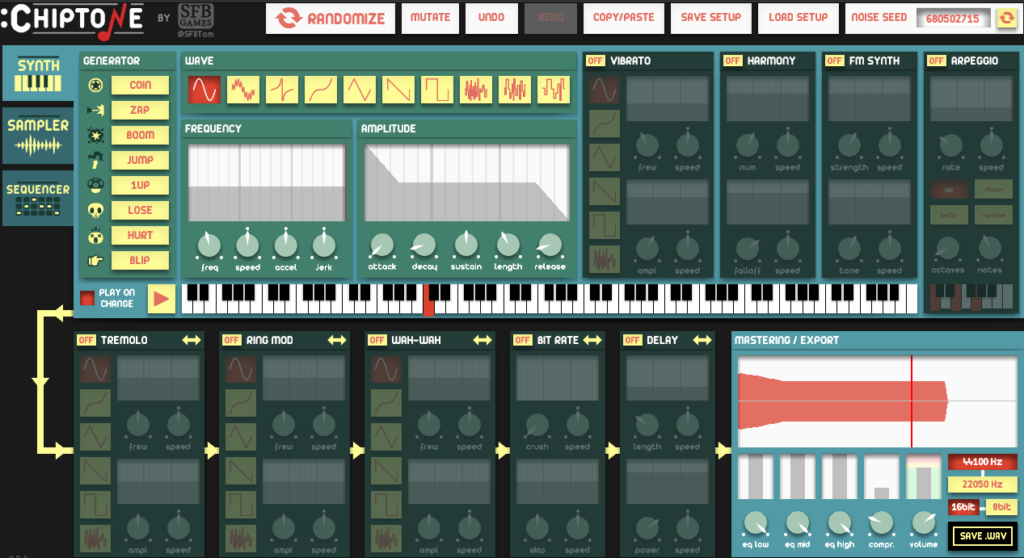This screenshot has height=558, width=1024.
Task: Click the amplitude envelope graph
Action: tap(466, 183)
